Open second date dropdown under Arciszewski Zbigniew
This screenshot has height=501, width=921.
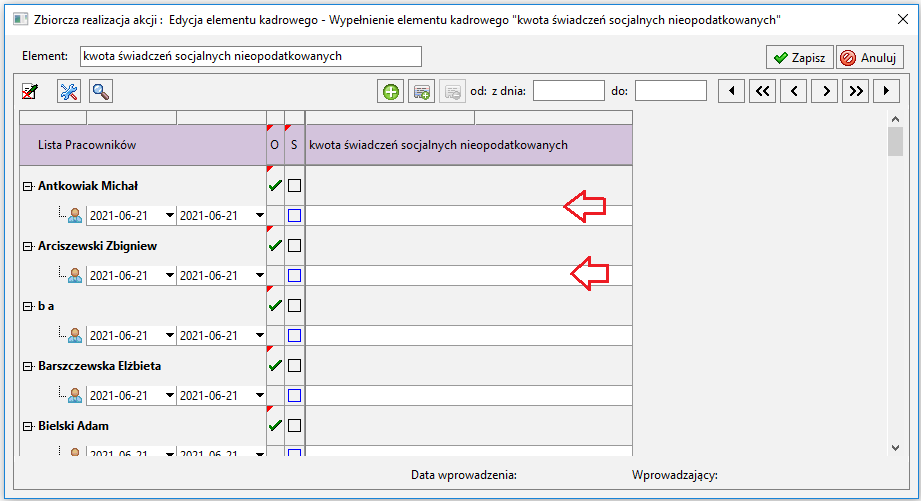260,275
